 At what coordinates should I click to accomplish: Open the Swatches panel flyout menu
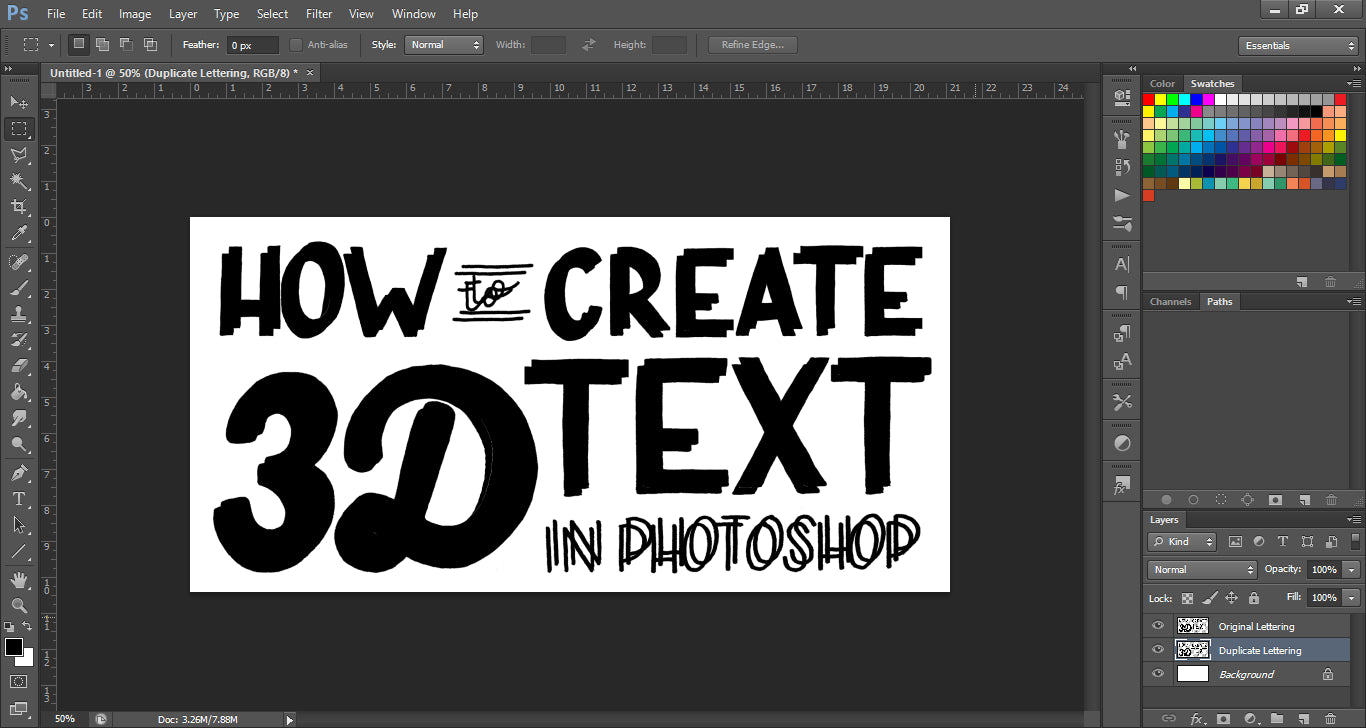(1353, 84)
